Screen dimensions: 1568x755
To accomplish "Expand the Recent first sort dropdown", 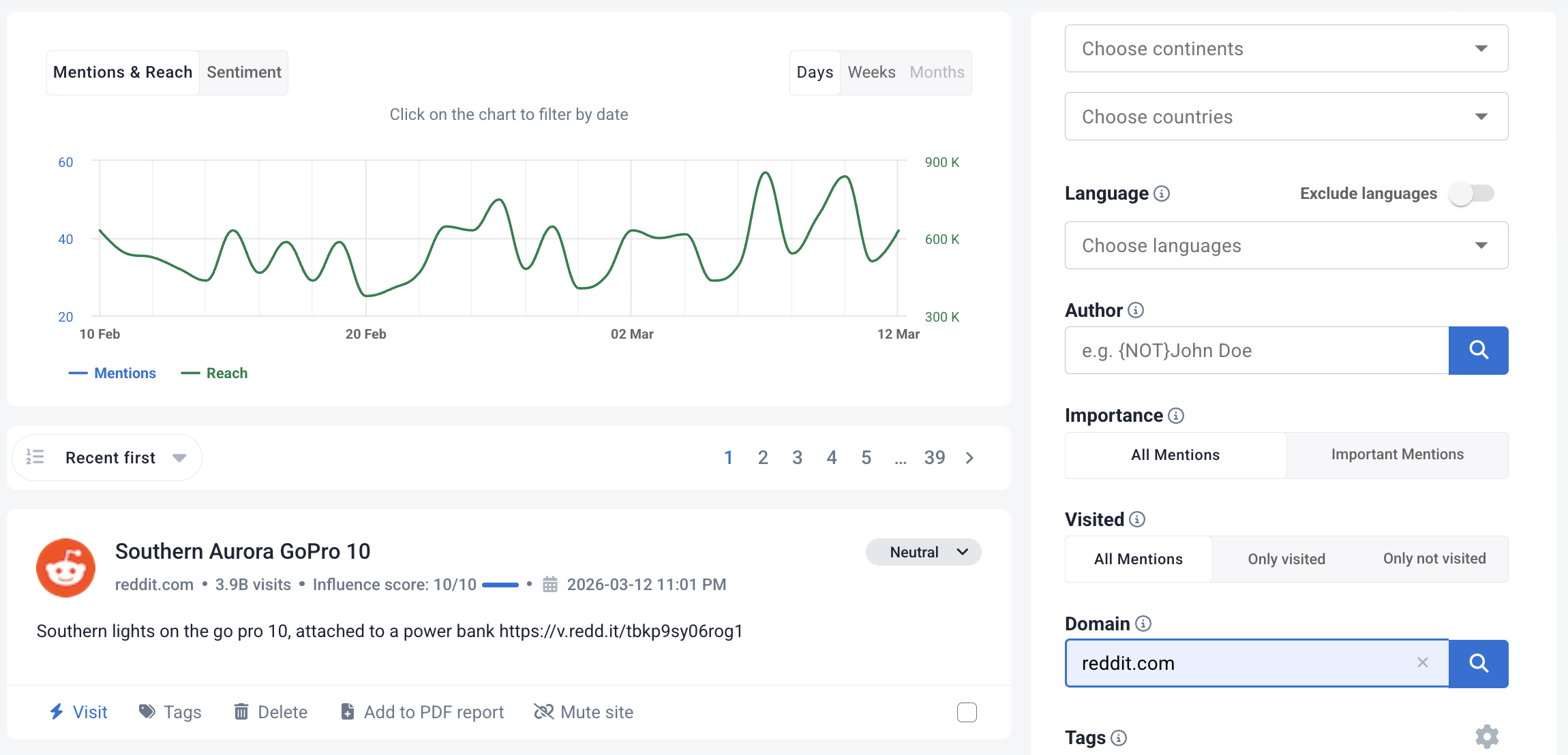I will pos(108,458).
